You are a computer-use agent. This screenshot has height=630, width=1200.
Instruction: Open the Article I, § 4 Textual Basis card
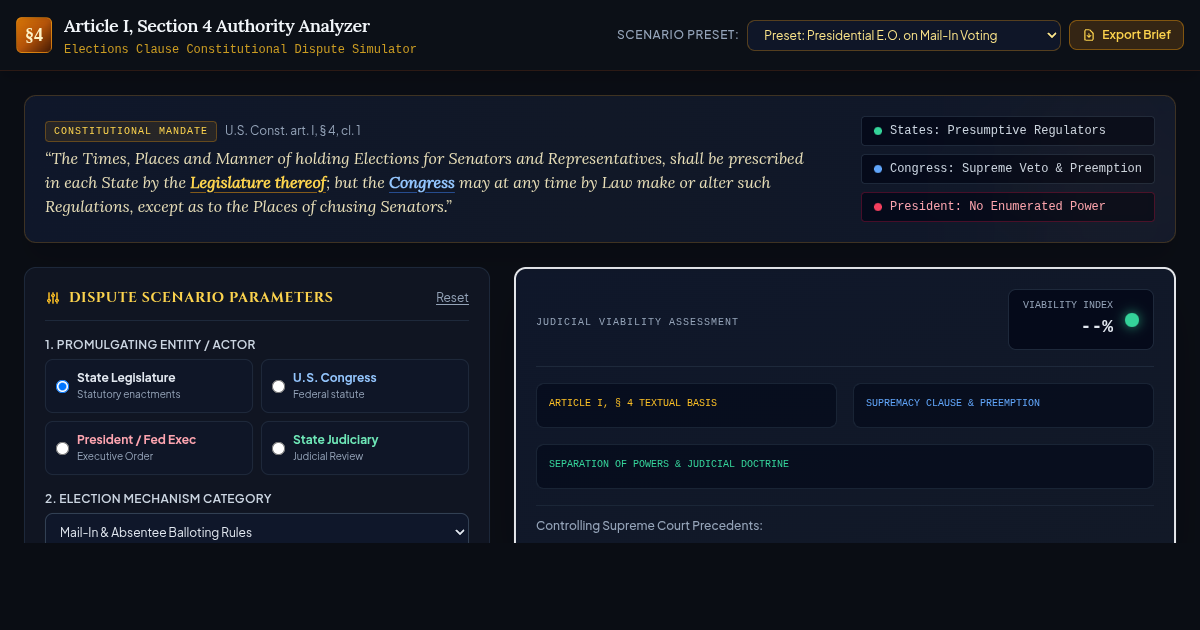(x=686, y=405)
